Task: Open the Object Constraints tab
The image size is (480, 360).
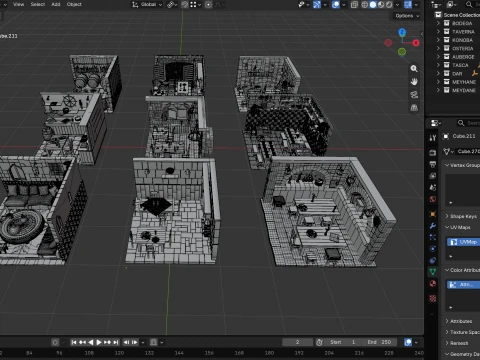Action: tap(433, 260)
